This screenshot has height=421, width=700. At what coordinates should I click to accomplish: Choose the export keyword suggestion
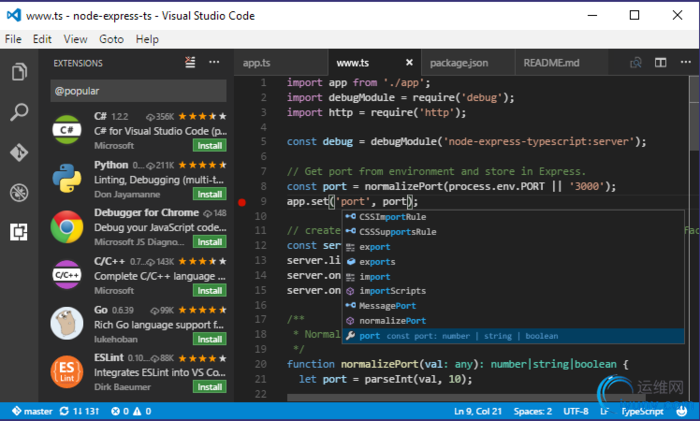(513, 247)
